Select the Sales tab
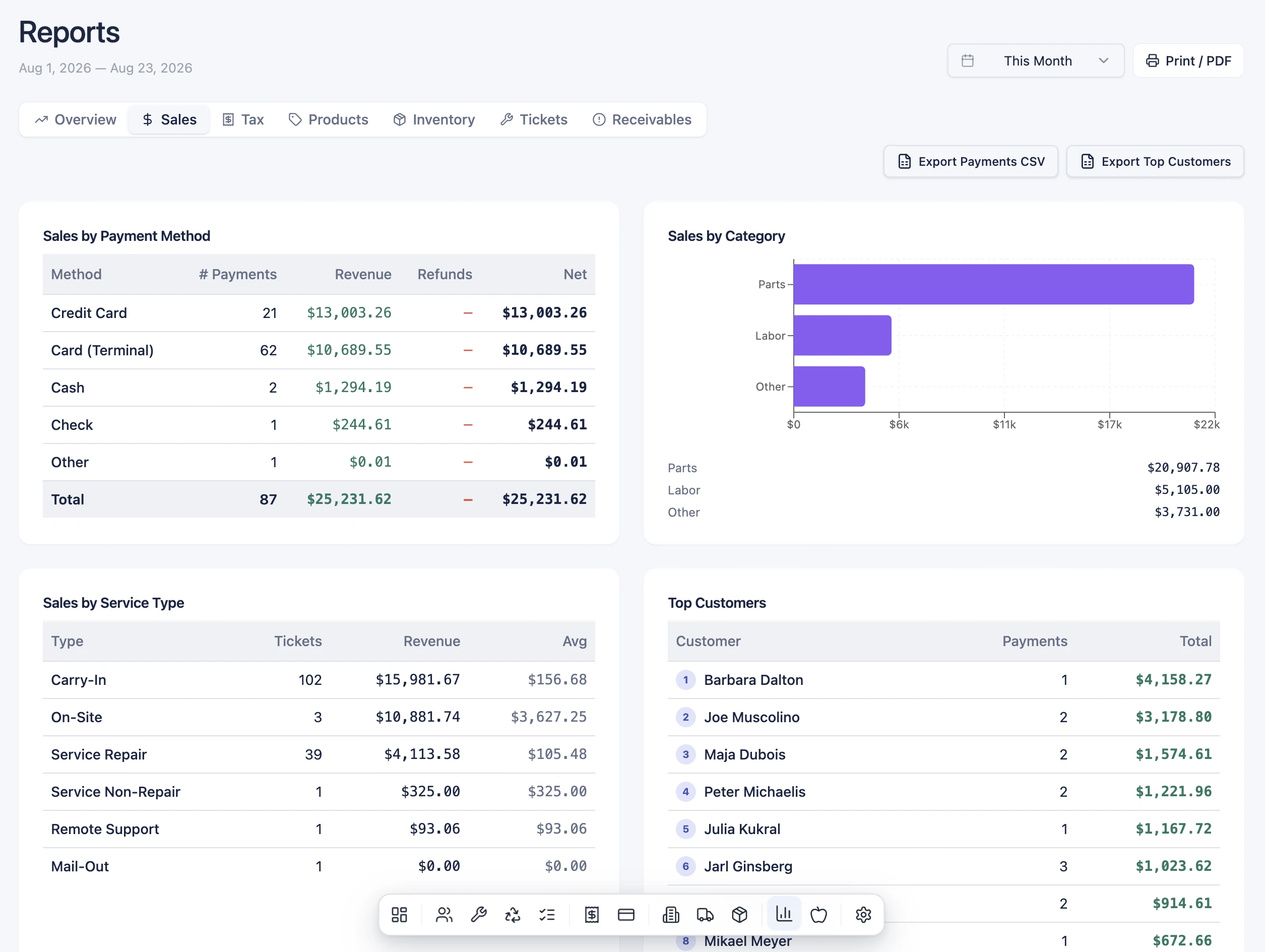The image size is (1265, 952). (x=169, y=119)
